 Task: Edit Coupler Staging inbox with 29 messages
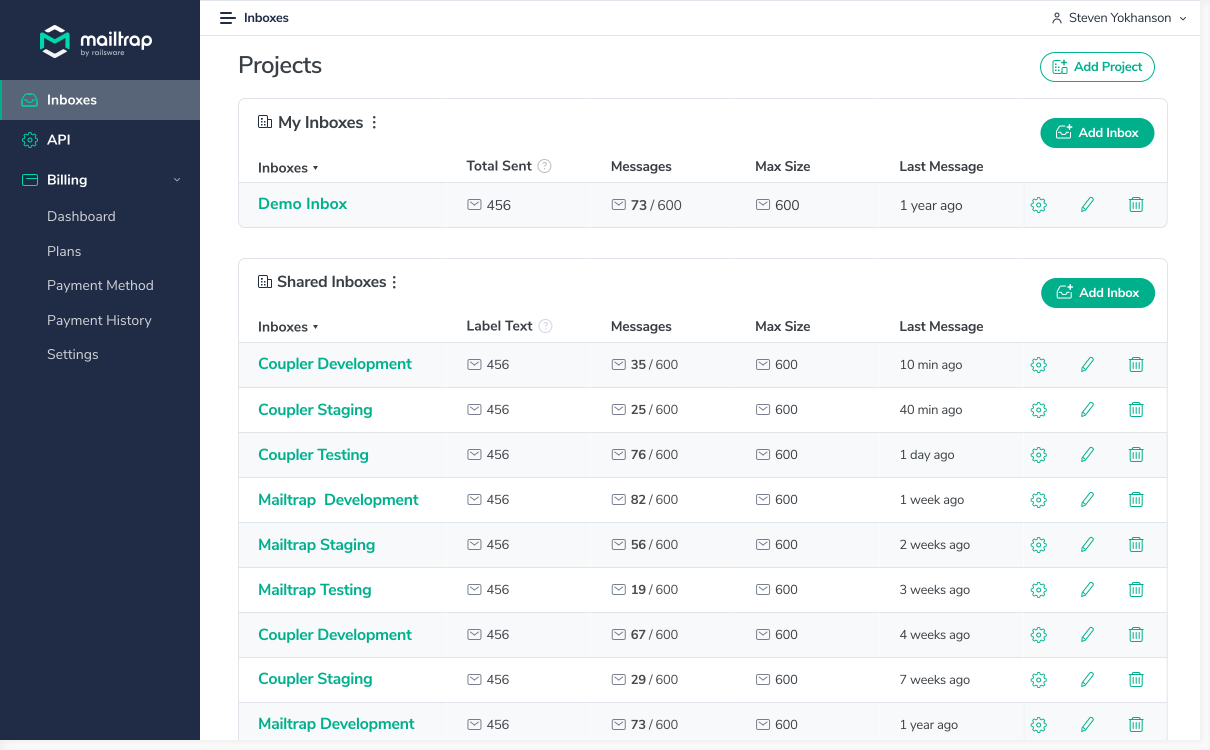[x=1088, y=680]
